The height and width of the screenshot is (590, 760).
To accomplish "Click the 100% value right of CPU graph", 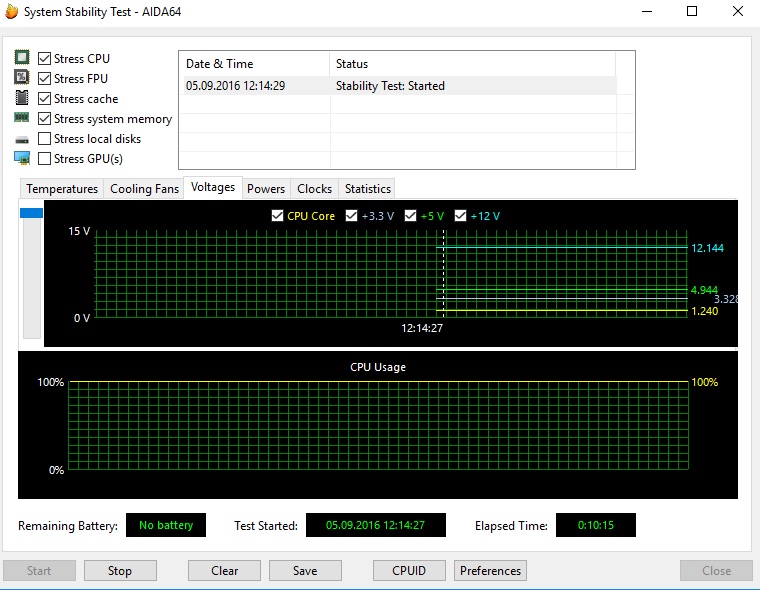I will point(704,382).
